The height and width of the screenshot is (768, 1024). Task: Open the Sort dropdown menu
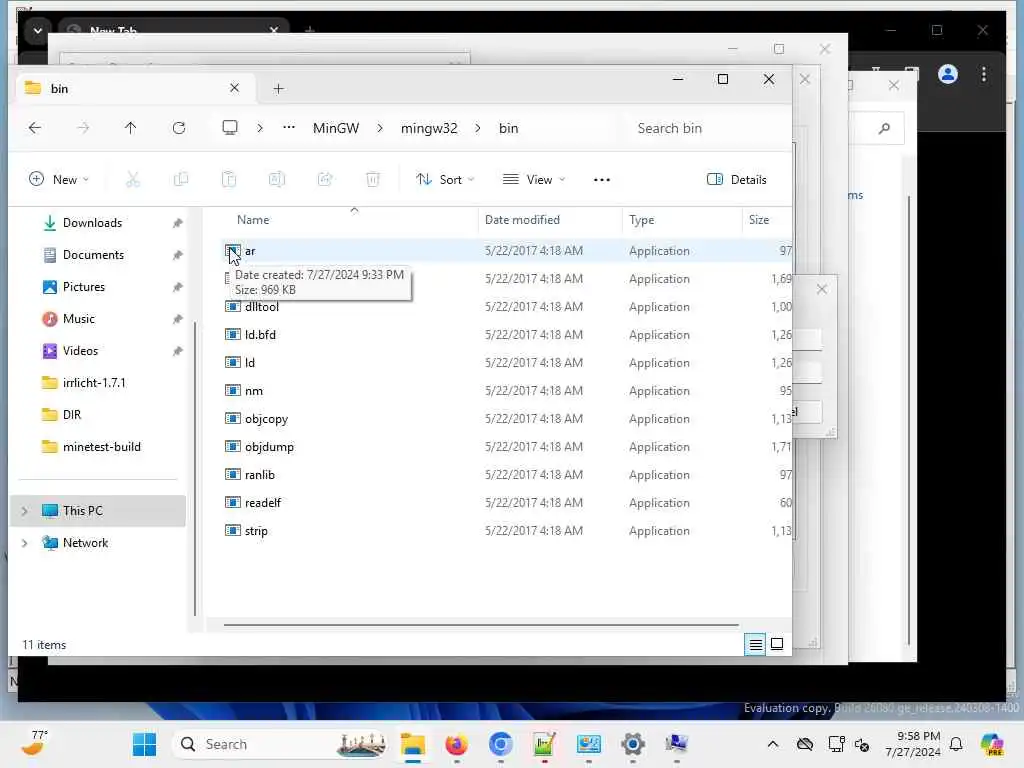pyautogui.click(x=445, y=180)
